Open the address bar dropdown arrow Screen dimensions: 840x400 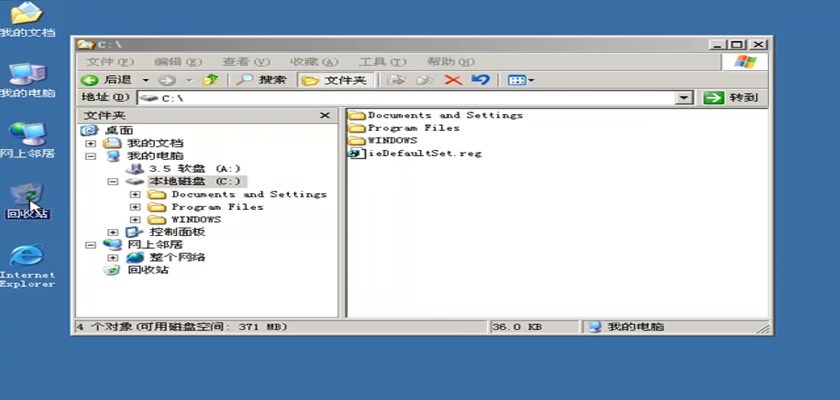click(685, 98)
